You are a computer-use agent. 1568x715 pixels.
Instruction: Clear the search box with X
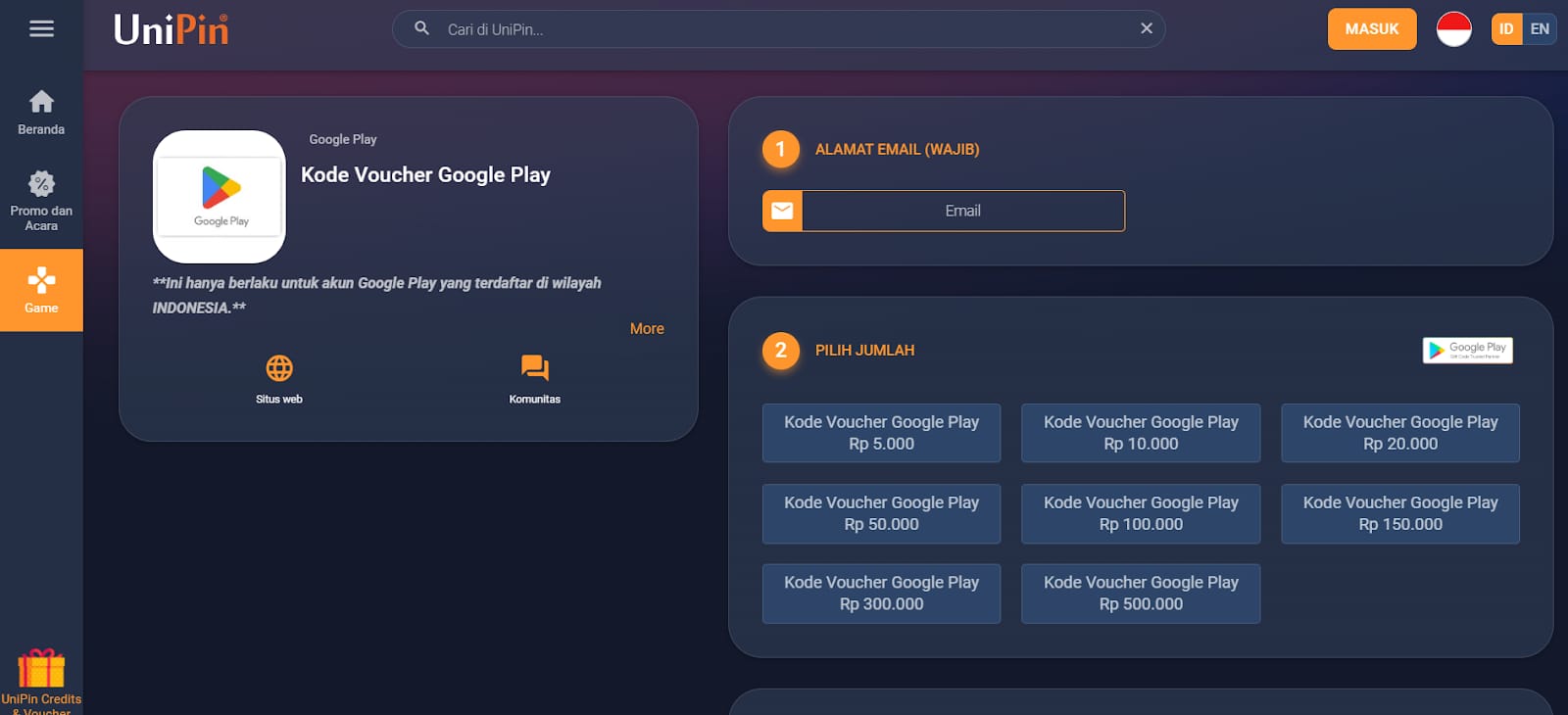click(x=1146, y=28)
